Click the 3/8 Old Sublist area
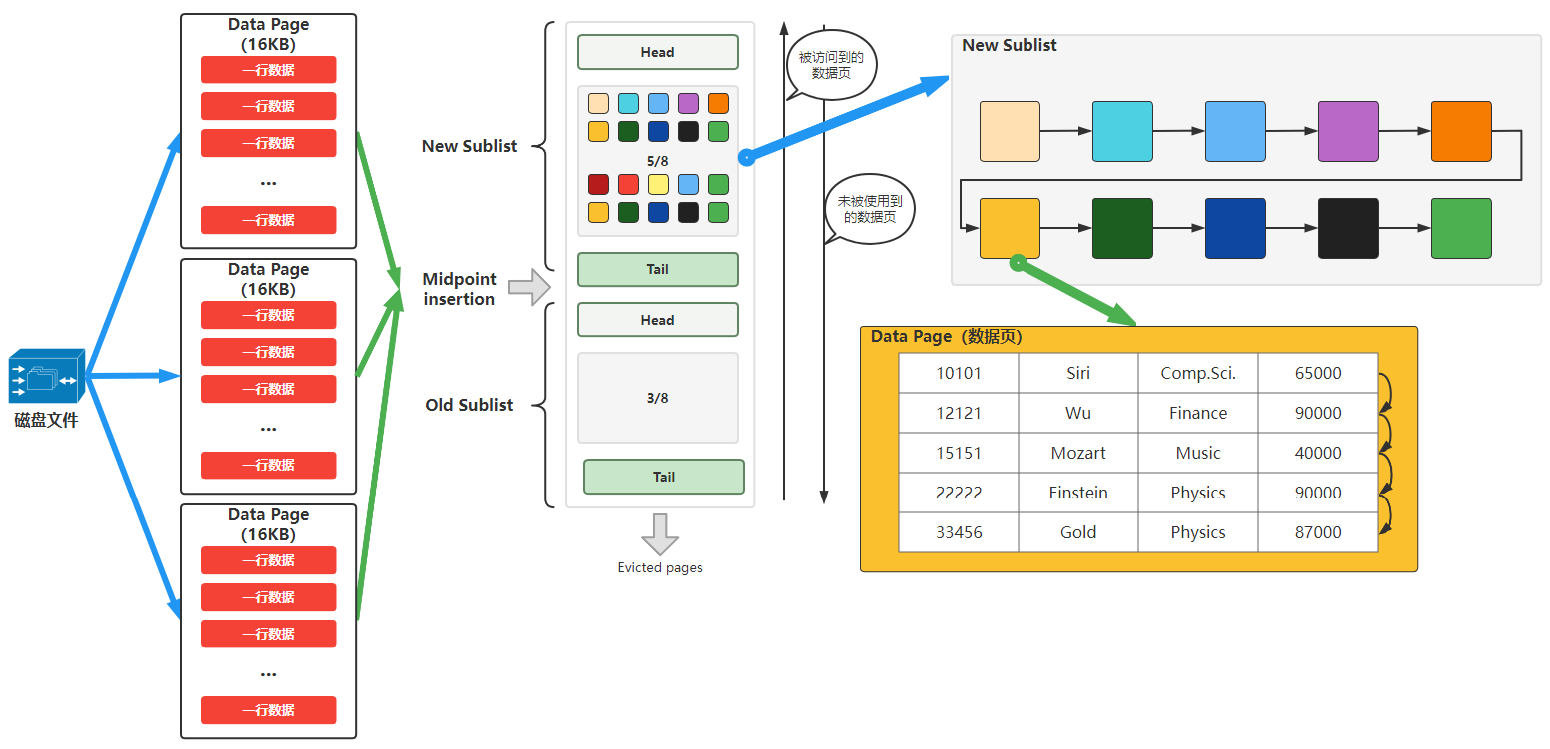The width and height of the screenshot is (1550, 749). click(x=657, y=398)
